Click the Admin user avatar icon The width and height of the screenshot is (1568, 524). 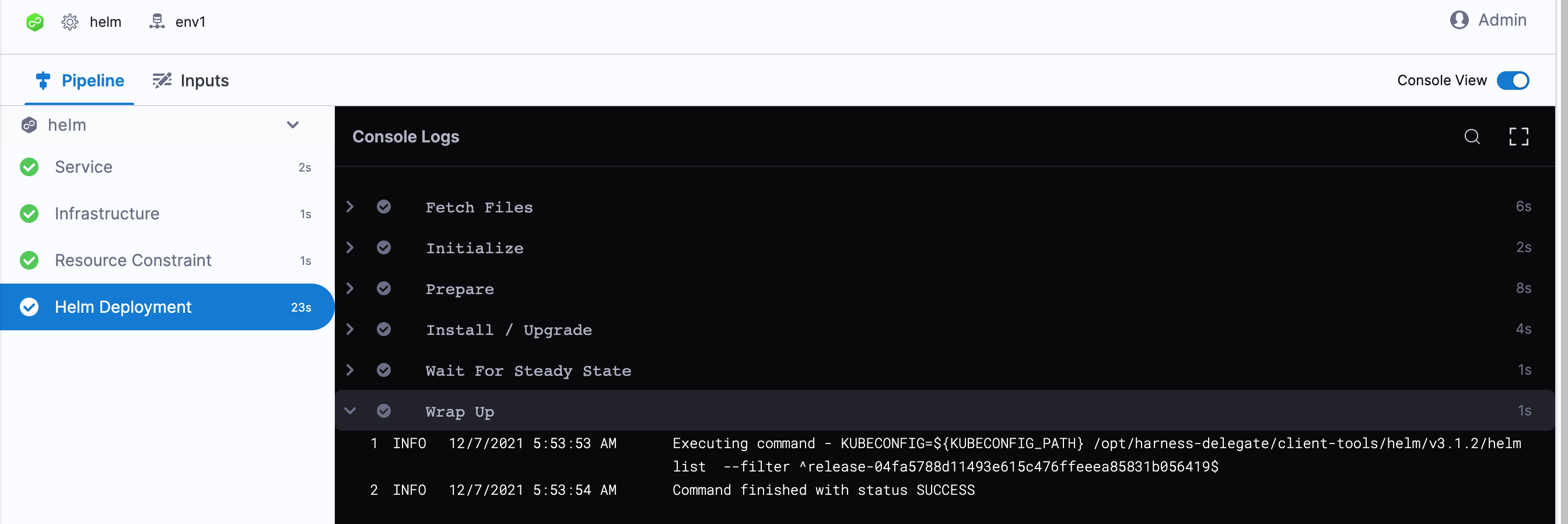1458,20
